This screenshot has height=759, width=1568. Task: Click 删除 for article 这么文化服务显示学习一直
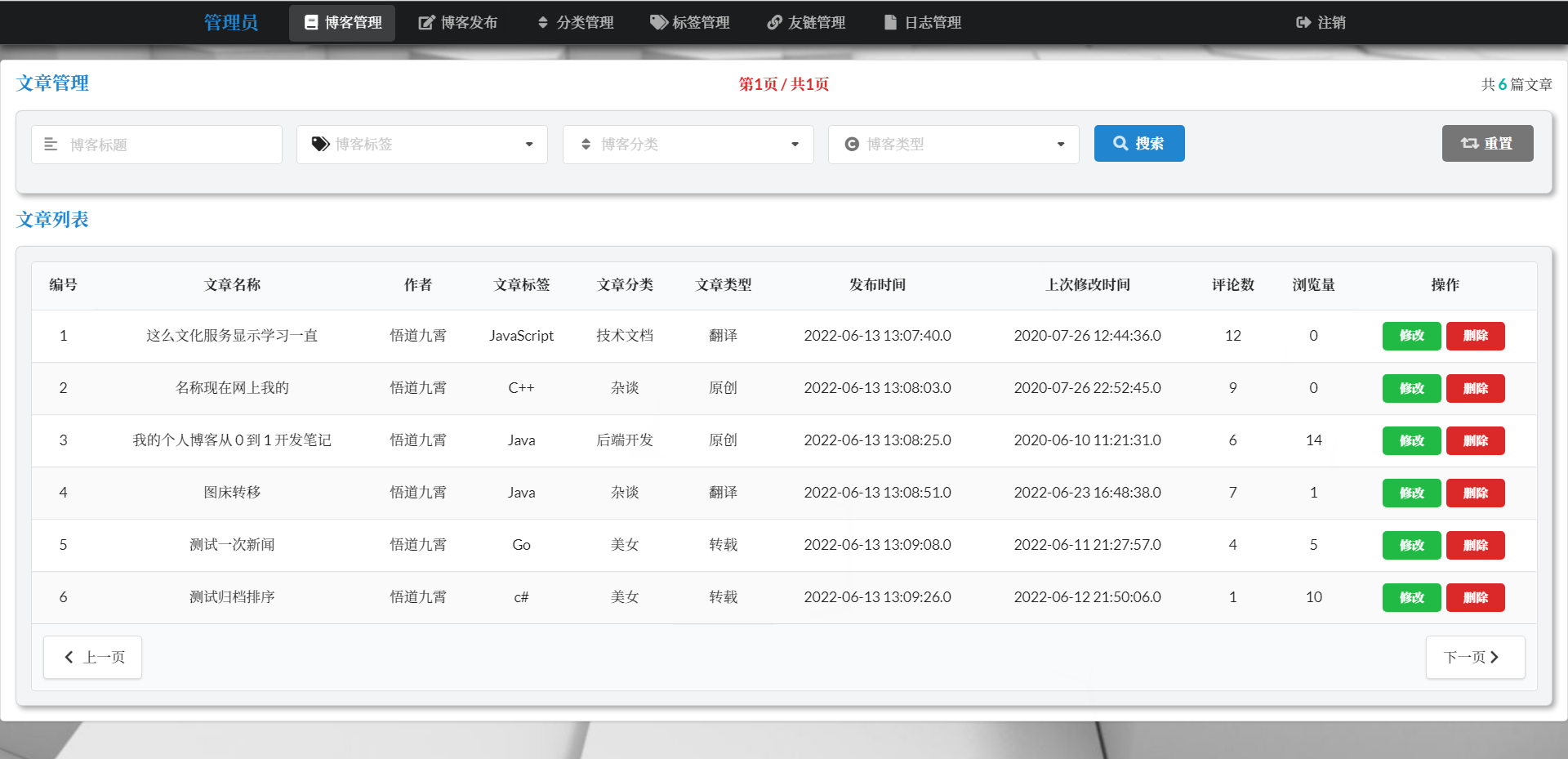pos(1475,336)
